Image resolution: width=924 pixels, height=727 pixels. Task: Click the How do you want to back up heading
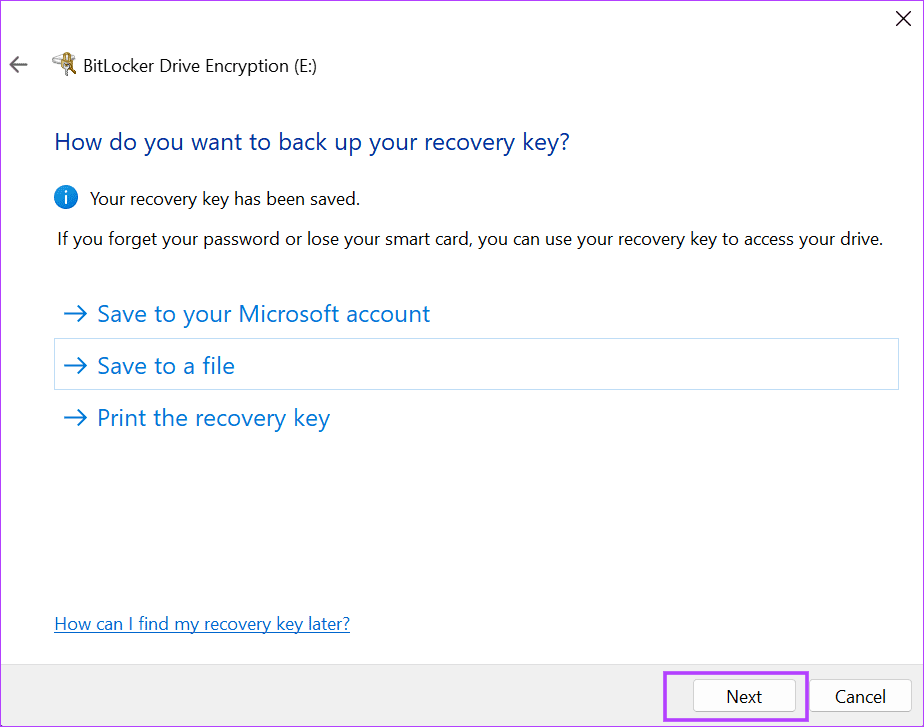(312, 142)
